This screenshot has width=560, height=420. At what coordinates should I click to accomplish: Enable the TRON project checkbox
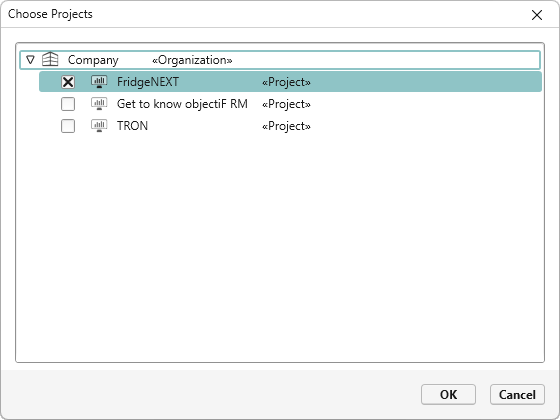pos(68,126)
